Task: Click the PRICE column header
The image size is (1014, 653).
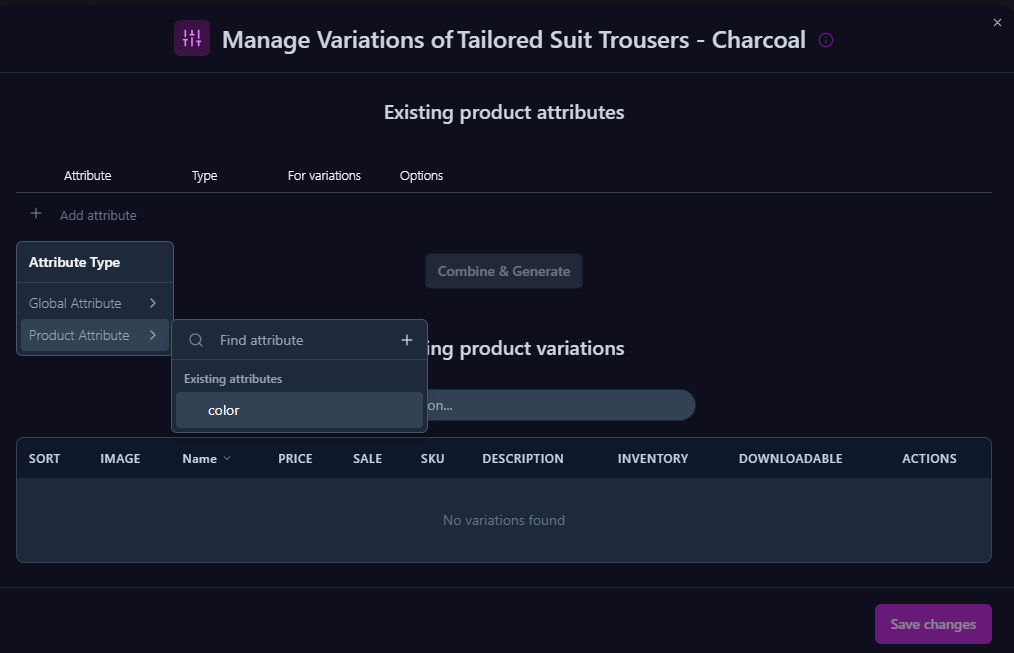Action: click(x=295, y=458)
